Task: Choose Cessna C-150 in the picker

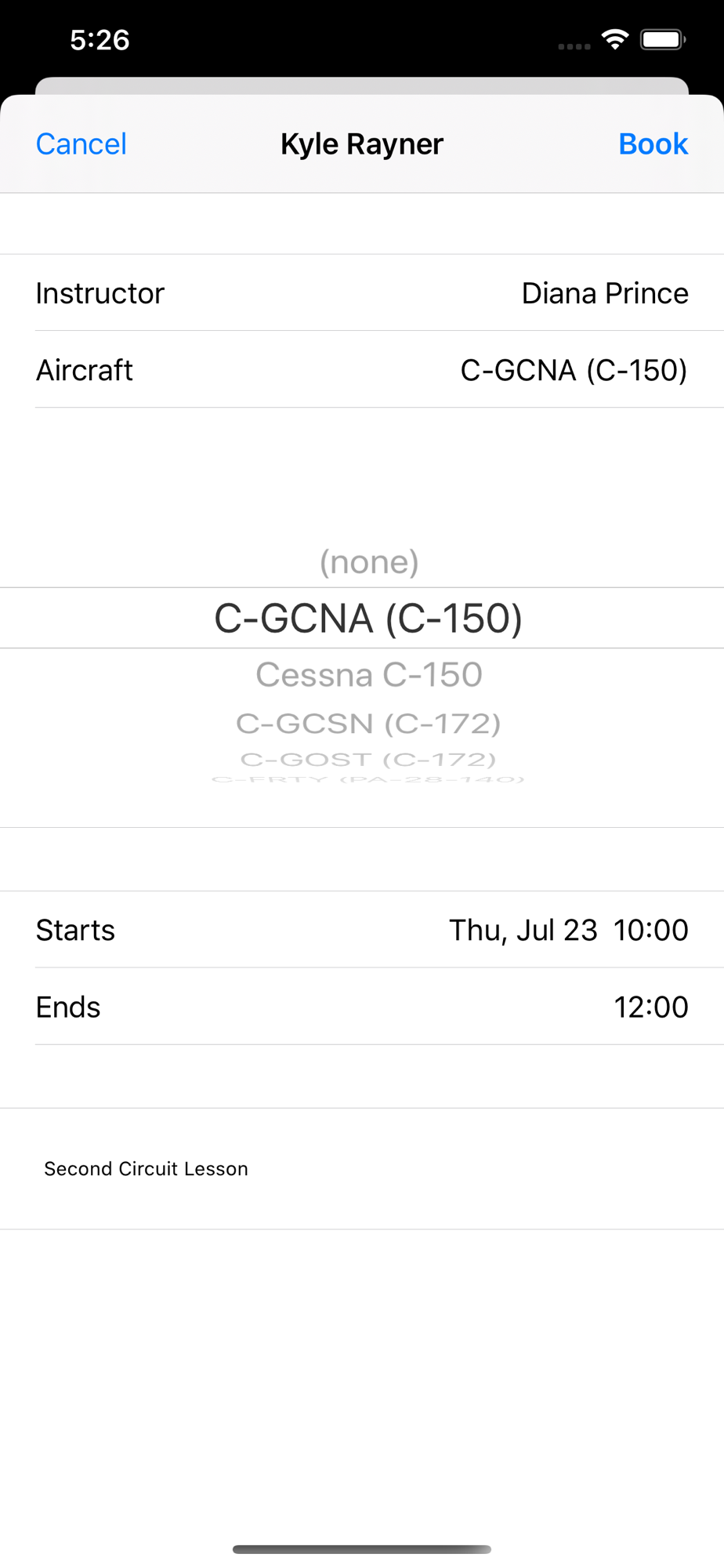Action: click(x=369, y=675)
